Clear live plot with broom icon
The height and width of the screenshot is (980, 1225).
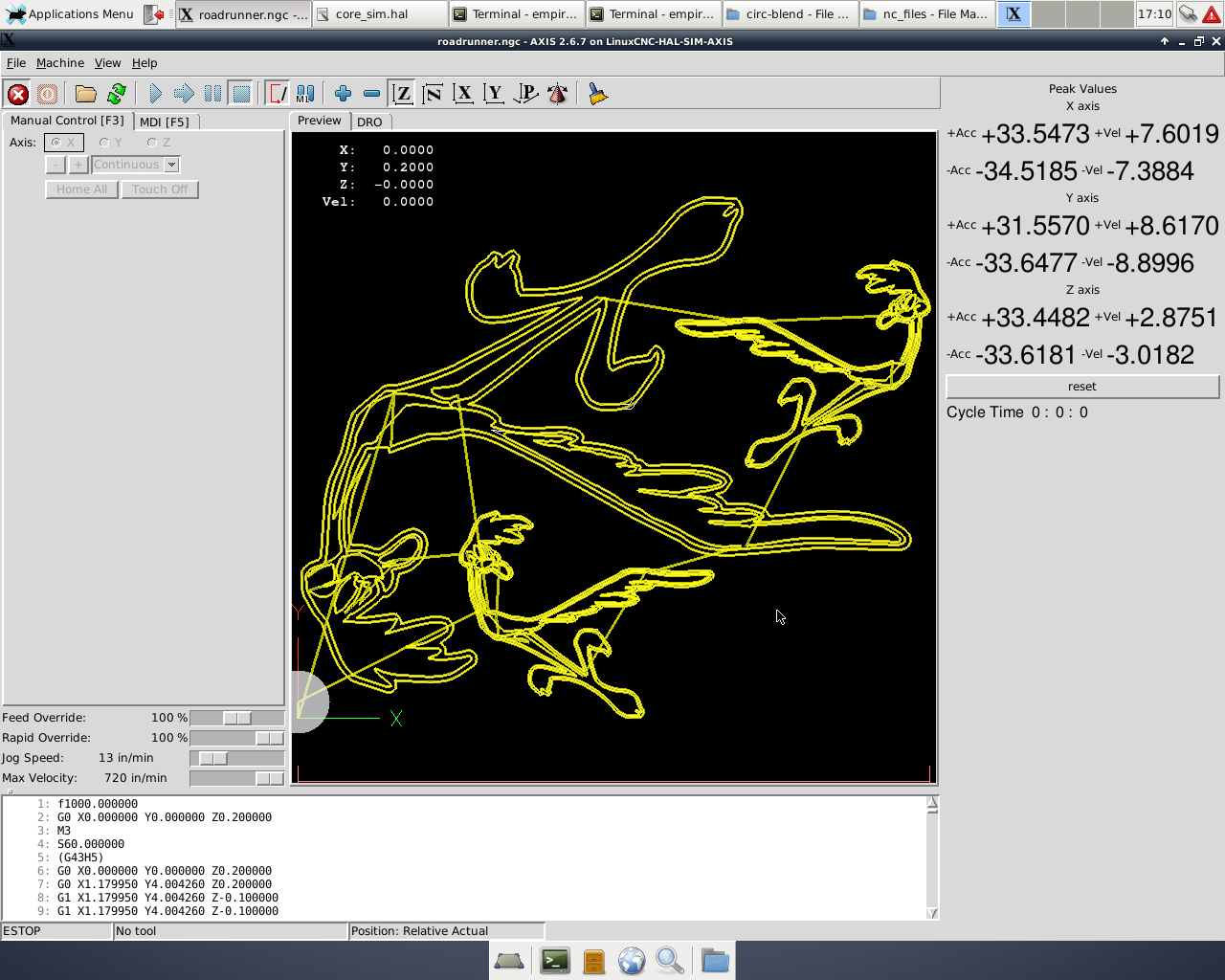point(598,94)
